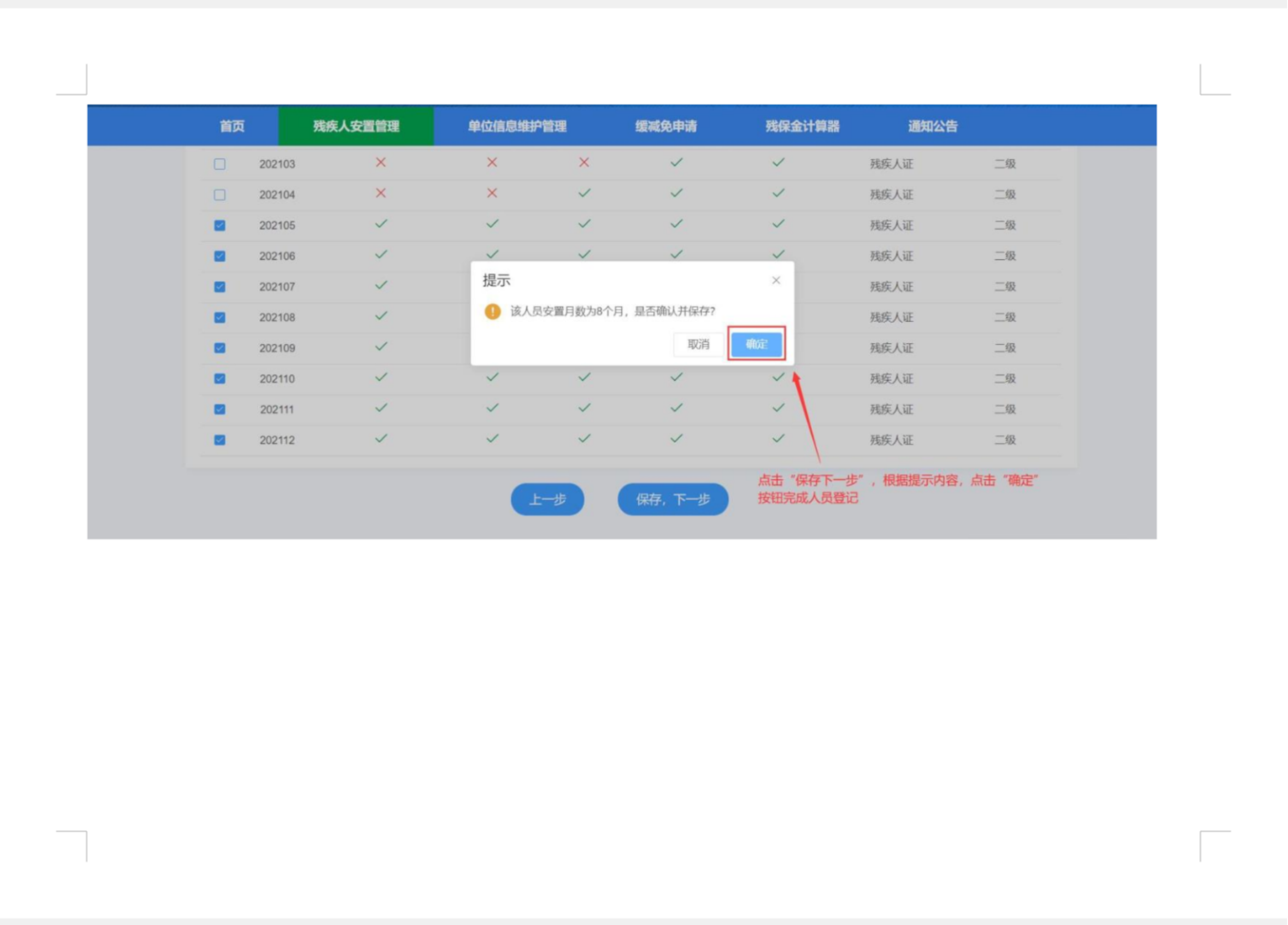Click the 保存，下一步 button
This screenshot has height=925, width=1288.
pos(673,500)
